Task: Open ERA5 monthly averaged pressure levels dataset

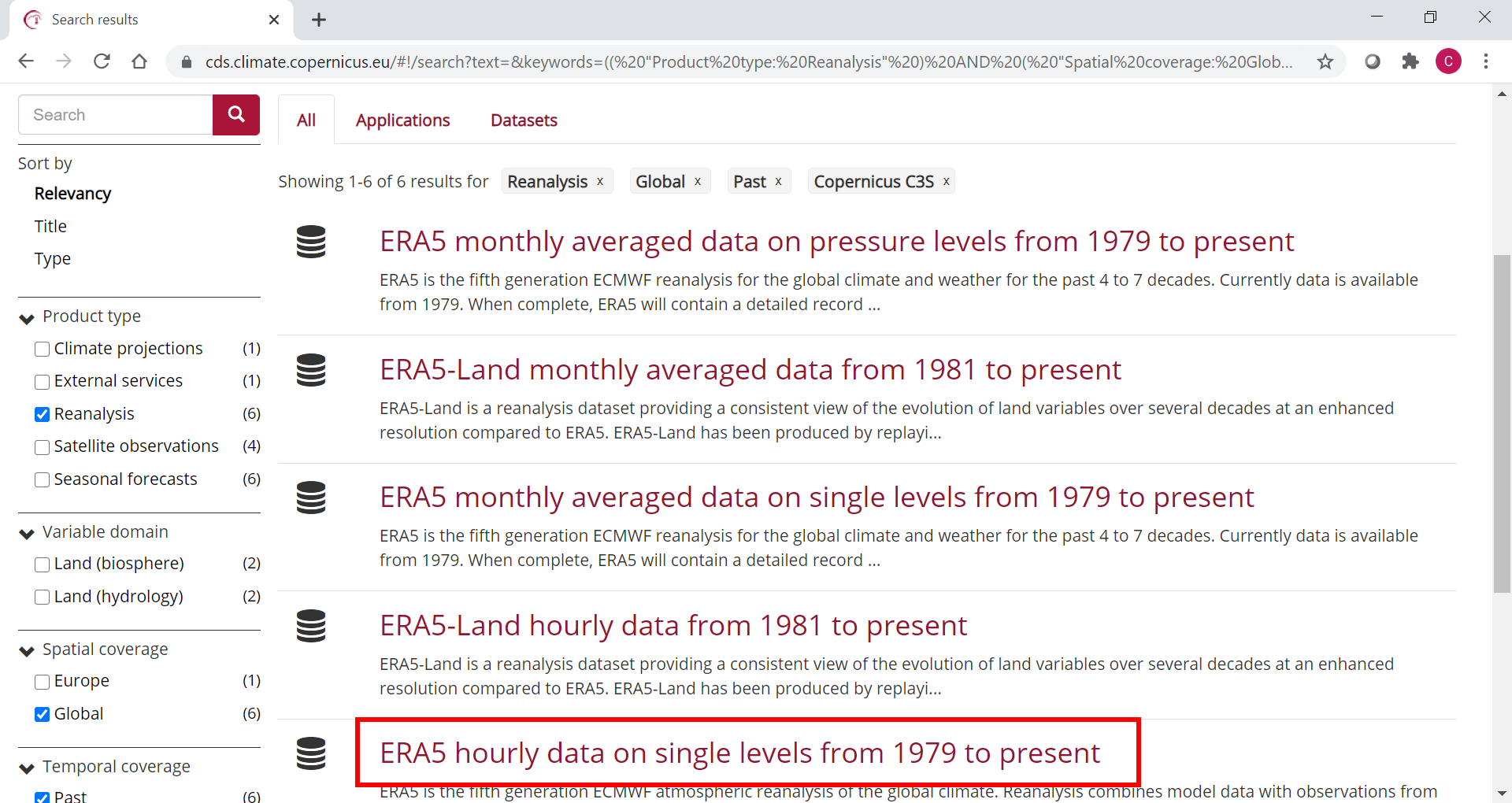Action: pyautogui.click(x=836, y=241)
